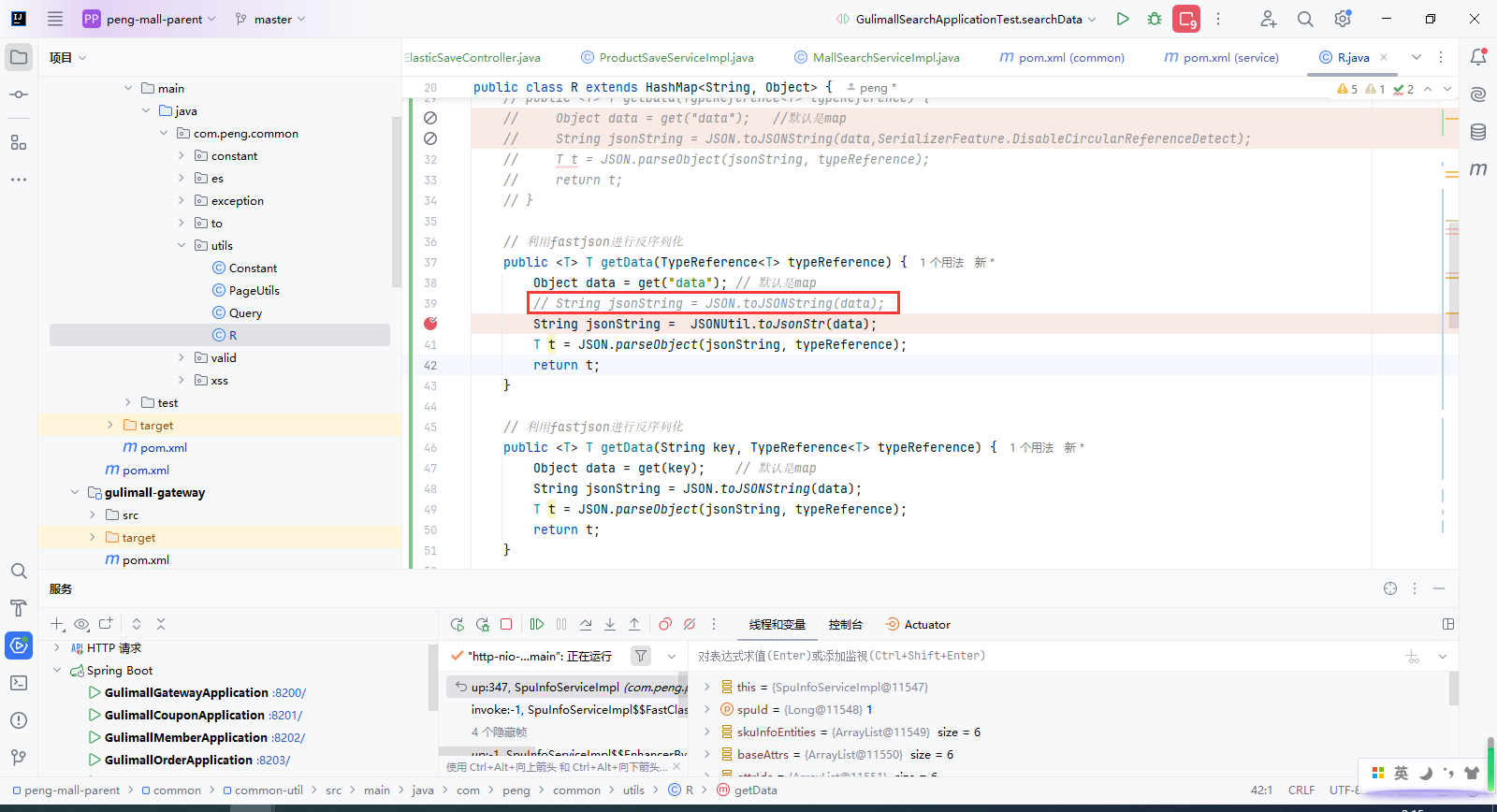
Task: Open GulimallCouponApplication port 8201 link
Action: pos(285,715)
